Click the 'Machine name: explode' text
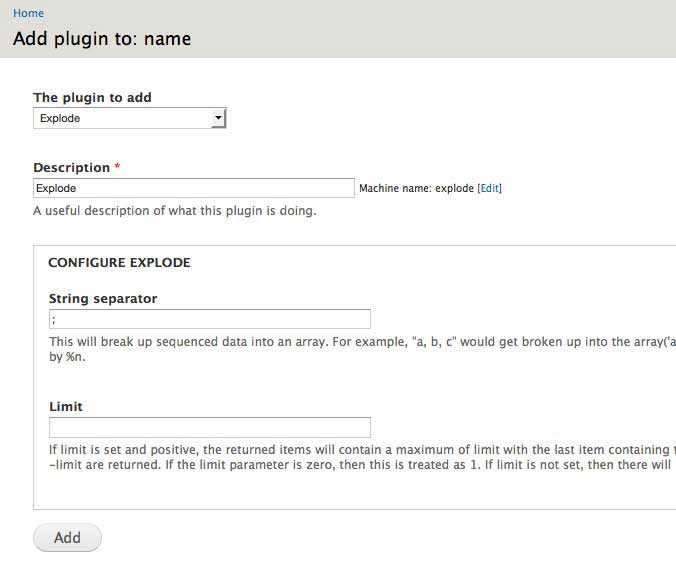This screenshot has width=676, height=565. coord(415,188)
